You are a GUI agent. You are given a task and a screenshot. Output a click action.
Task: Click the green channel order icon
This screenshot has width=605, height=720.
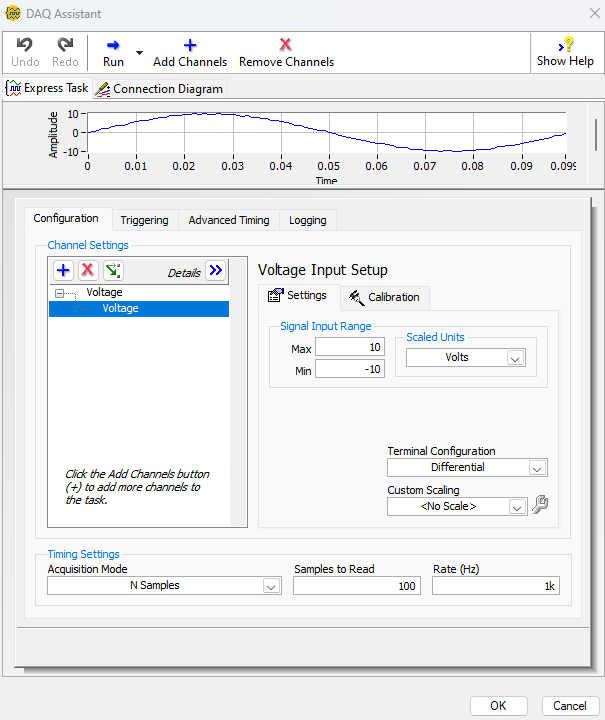click(113, 270)
